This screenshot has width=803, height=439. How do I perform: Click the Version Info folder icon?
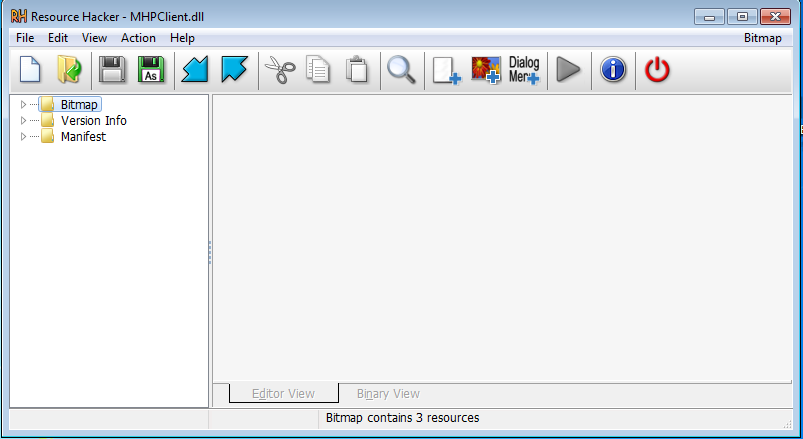pos(48,120)
